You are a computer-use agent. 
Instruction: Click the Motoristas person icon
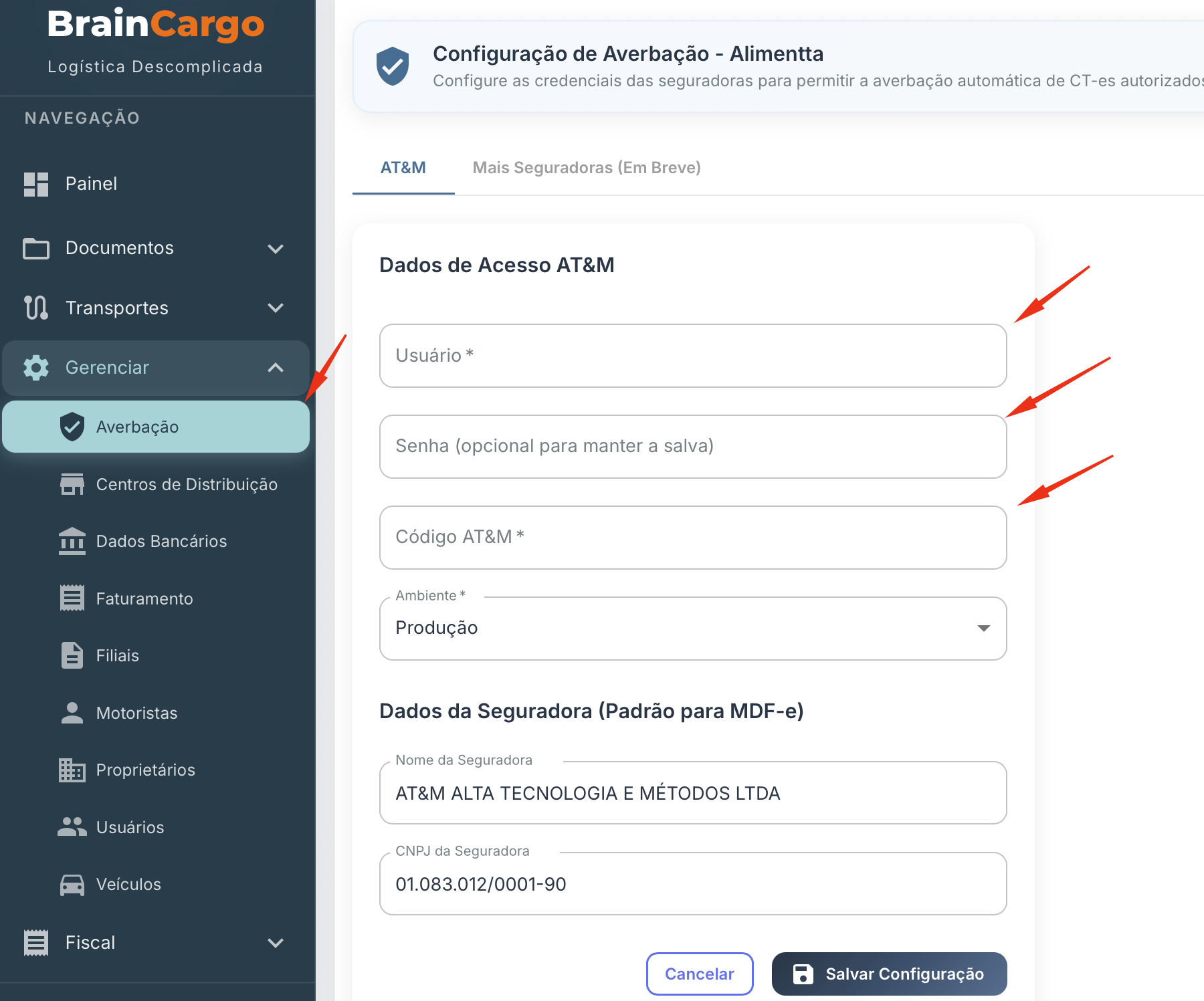(72, 713)
